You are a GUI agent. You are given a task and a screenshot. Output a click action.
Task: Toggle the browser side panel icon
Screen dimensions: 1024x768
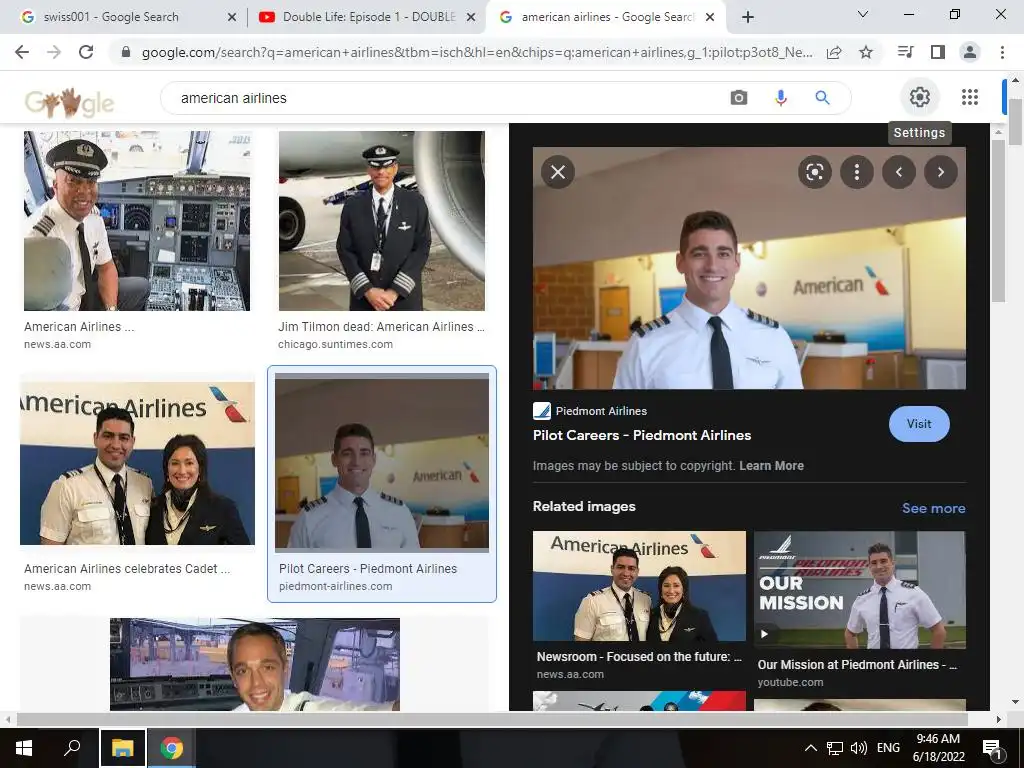[x=938, y=52]
